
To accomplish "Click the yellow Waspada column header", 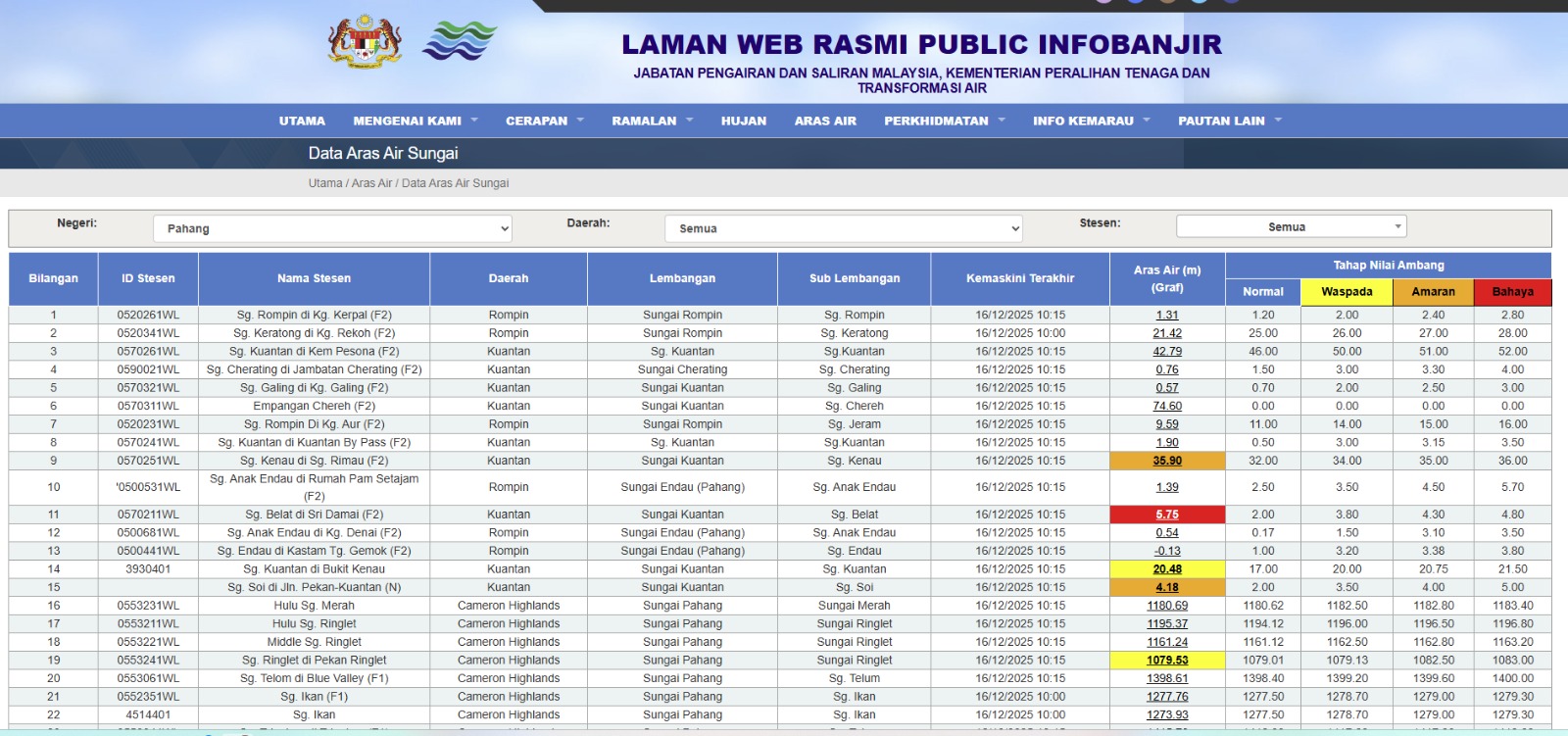I will tap(1347, 292).
